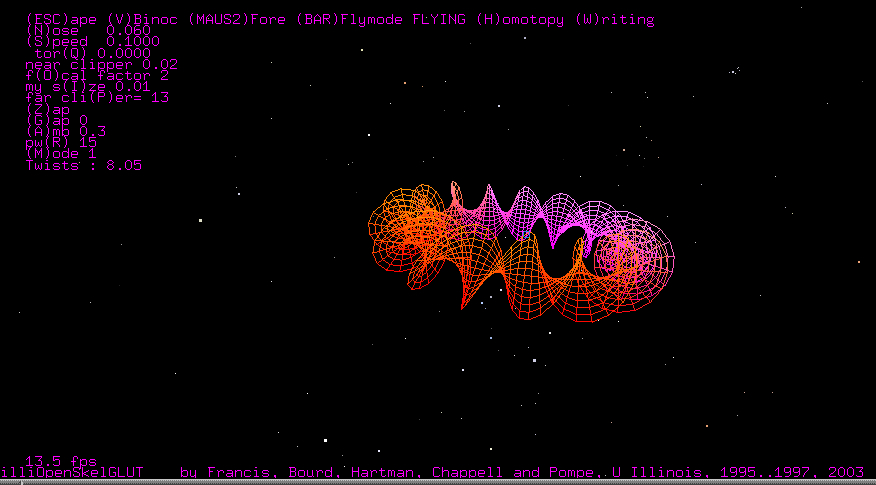Click the tor(Q) 0.0000 setting

coord(91,53)
